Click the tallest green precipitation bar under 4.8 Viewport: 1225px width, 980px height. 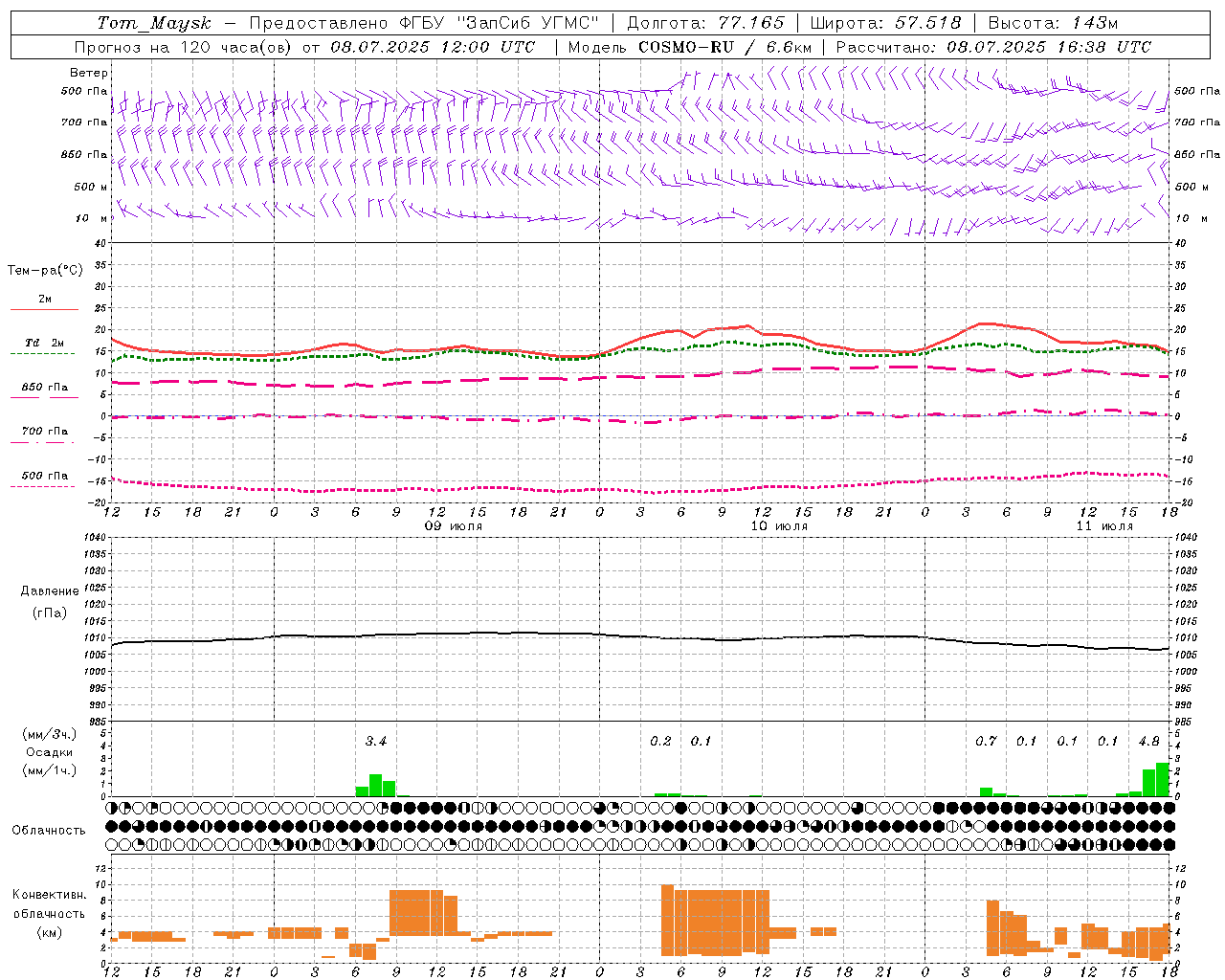tap(1162, 779)
